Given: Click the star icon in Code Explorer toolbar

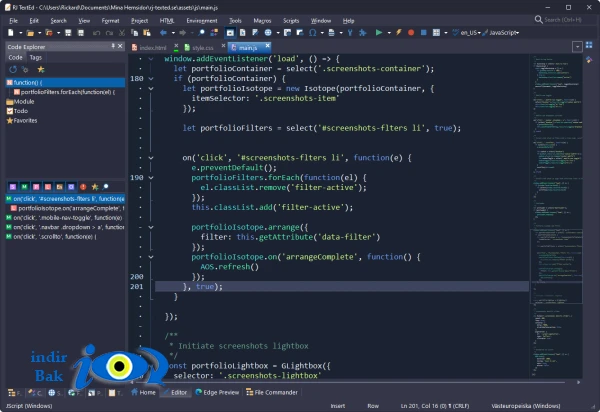Looking at the screenshot, I should click(41, 70).
